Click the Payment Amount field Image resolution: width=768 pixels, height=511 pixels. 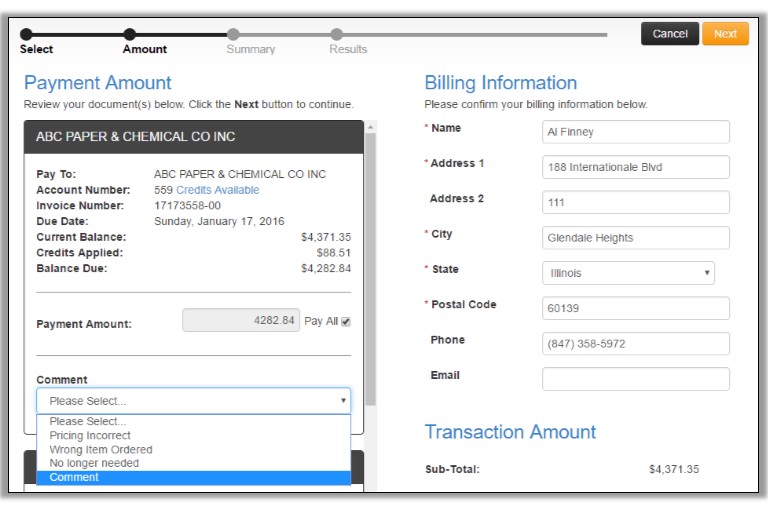coord(240,321)
